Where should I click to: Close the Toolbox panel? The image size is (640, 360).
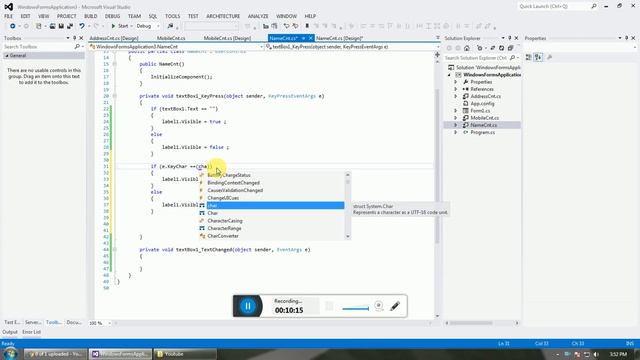click(81, 38)
